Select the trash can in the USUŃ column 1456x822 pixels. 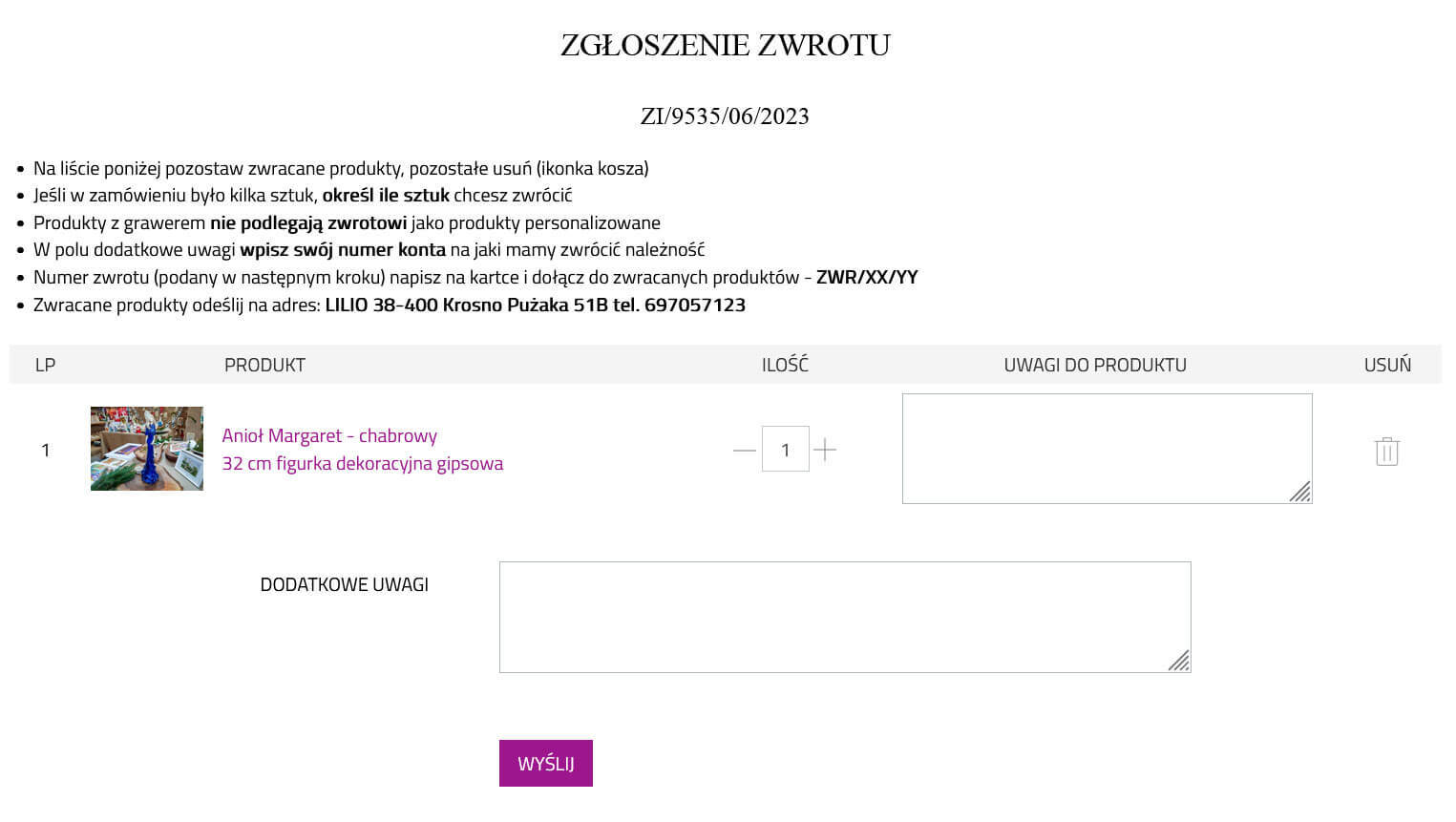[x=1386, y=449]
